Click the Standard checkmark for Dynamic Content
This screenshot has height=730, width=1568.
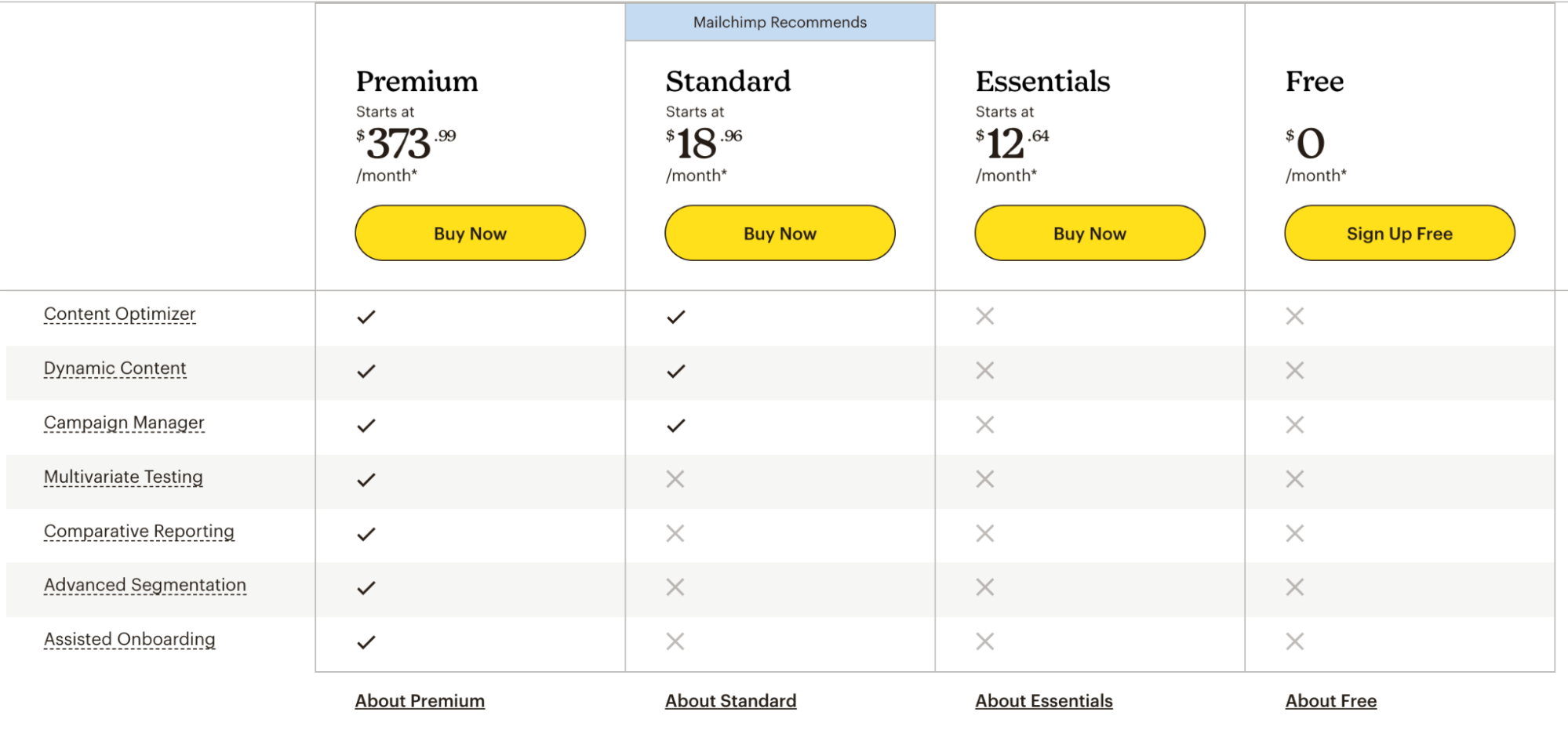(x=675, y=371)
